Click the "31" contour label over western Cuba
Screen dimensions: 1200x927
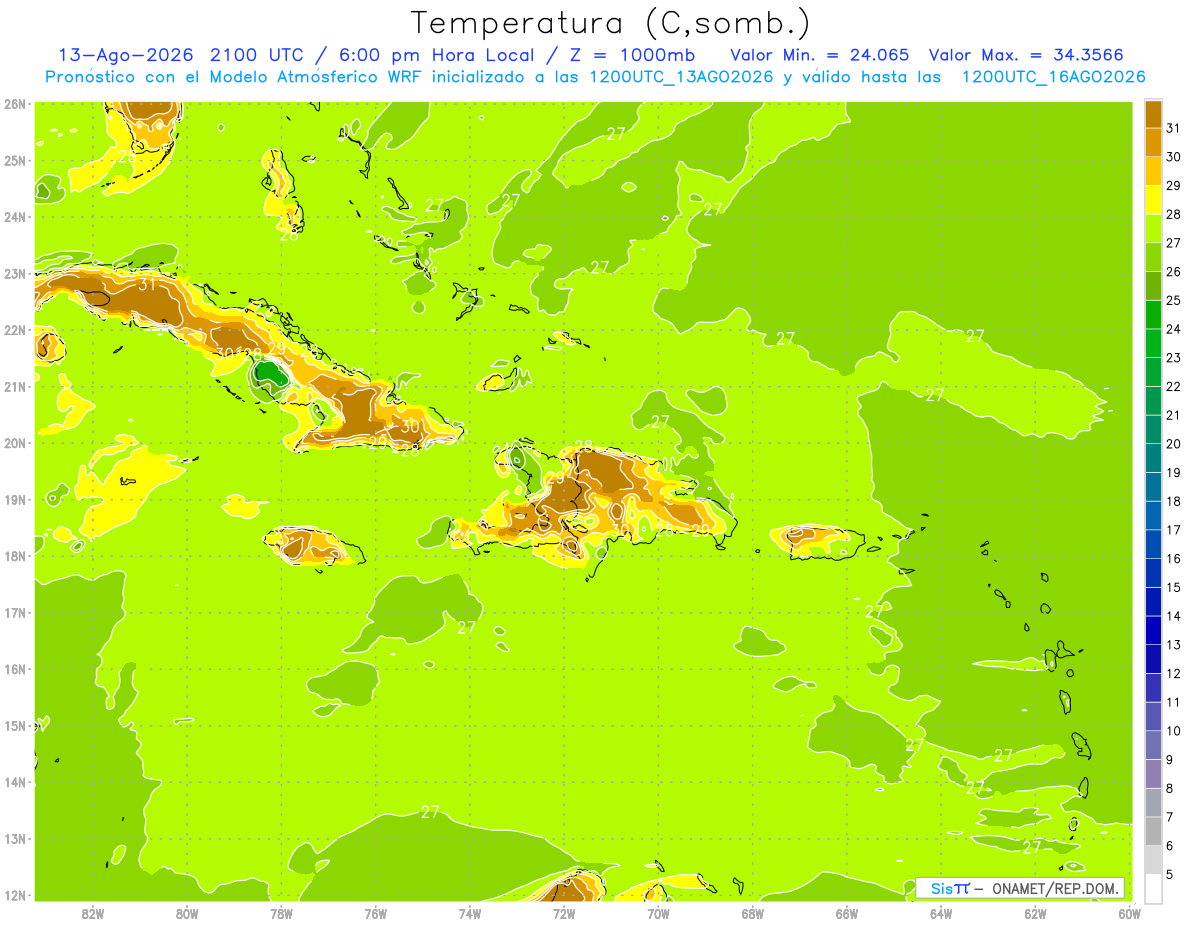pyautogui.click(x=147, y=284)
